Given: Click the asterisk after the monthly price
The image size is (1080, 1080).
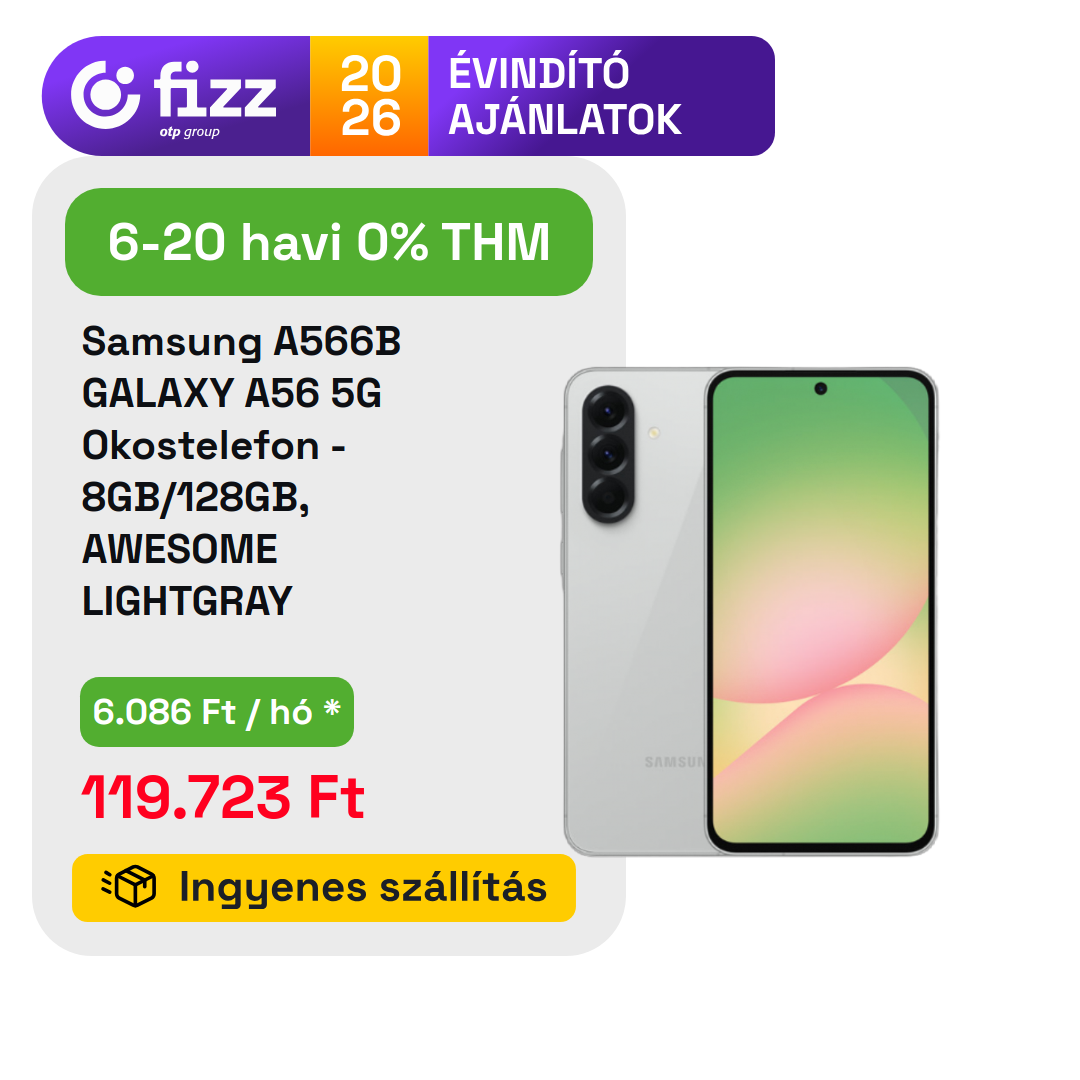Looking at the screenshot, I should (332, 707).
